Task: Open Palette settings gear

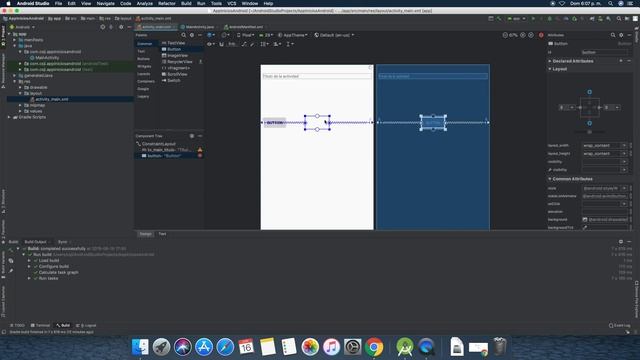Action: [192, 35]
